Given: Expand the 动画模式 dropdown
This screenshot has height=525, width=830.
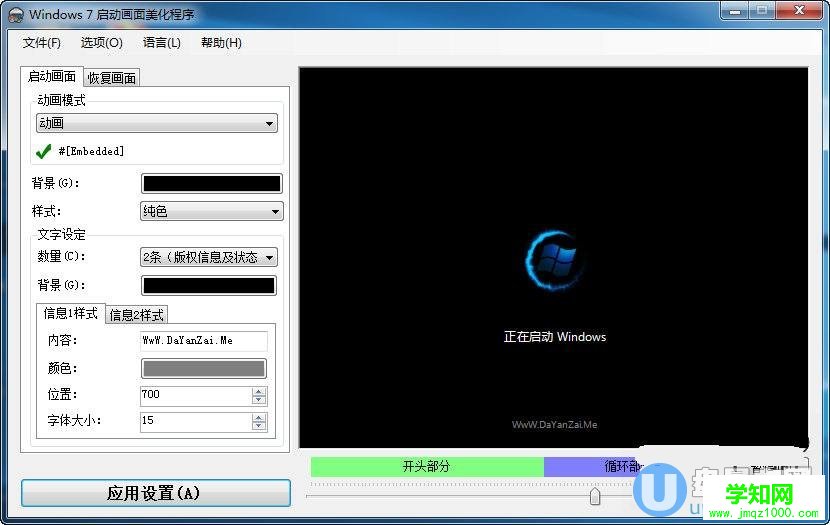Looking at the screenshot, I should point(157,123).
